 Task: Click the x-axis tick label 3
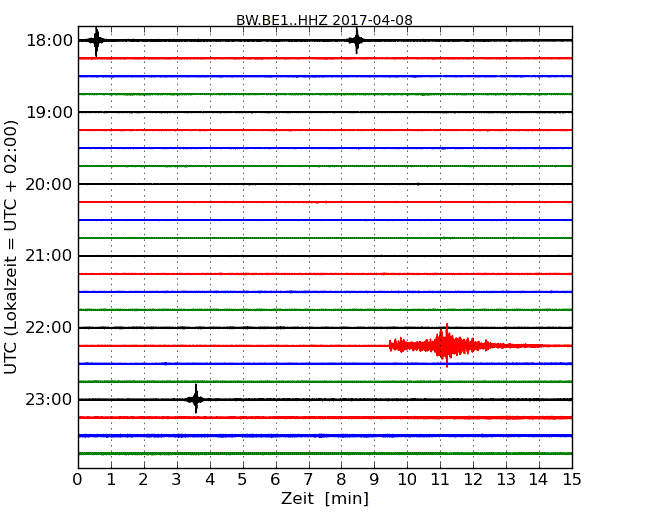click(x=177, y=480)
